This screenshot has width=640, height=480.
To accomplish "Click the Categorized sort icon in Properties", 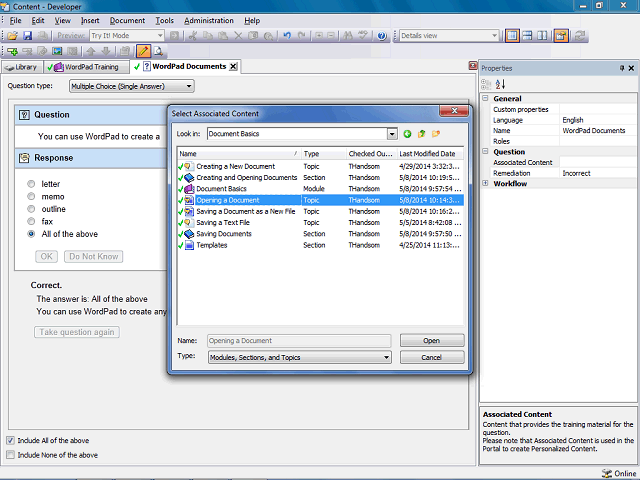I will point(486,84).
